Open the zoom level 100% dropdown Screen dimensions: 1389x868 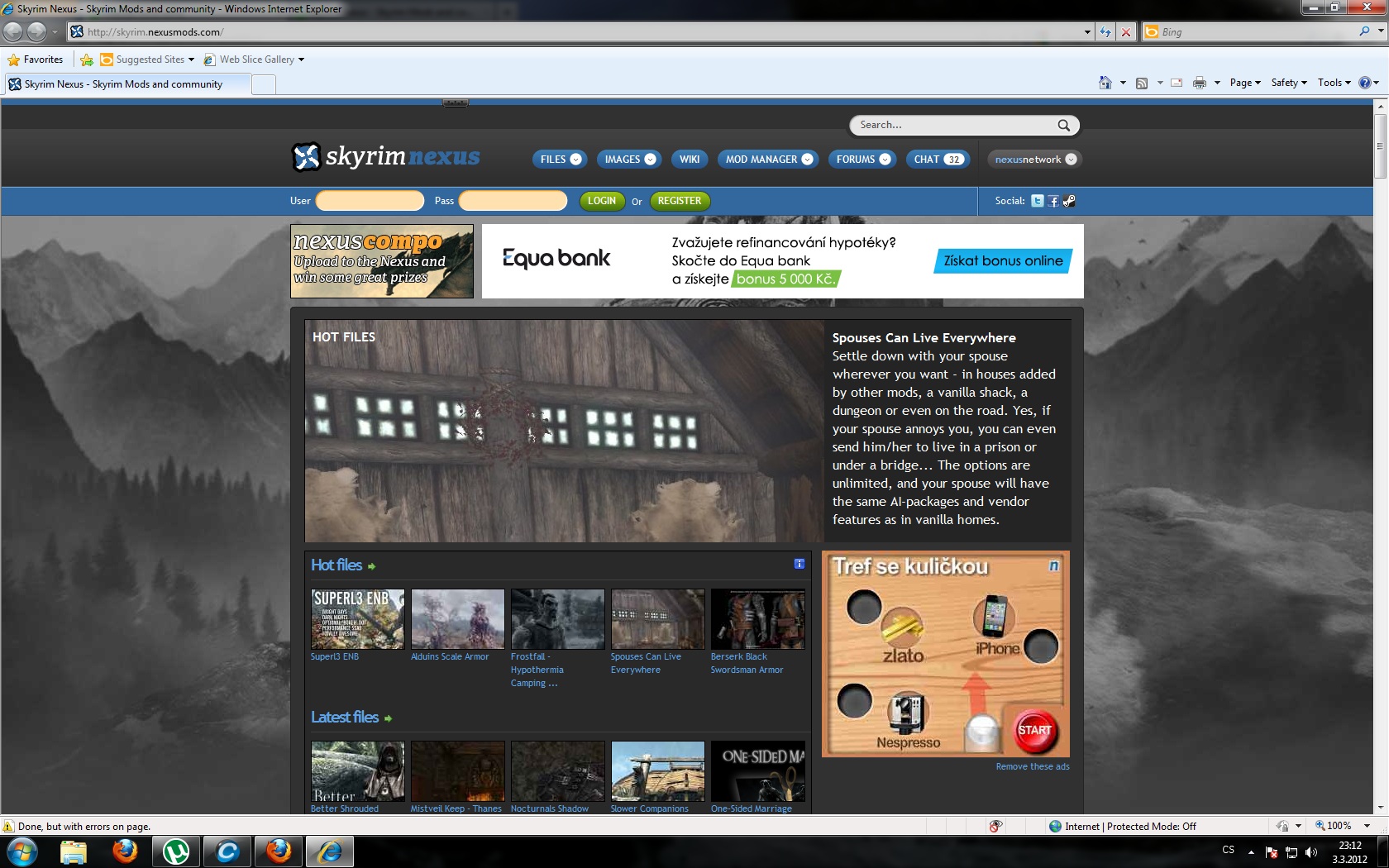(x=1367, y=826)
